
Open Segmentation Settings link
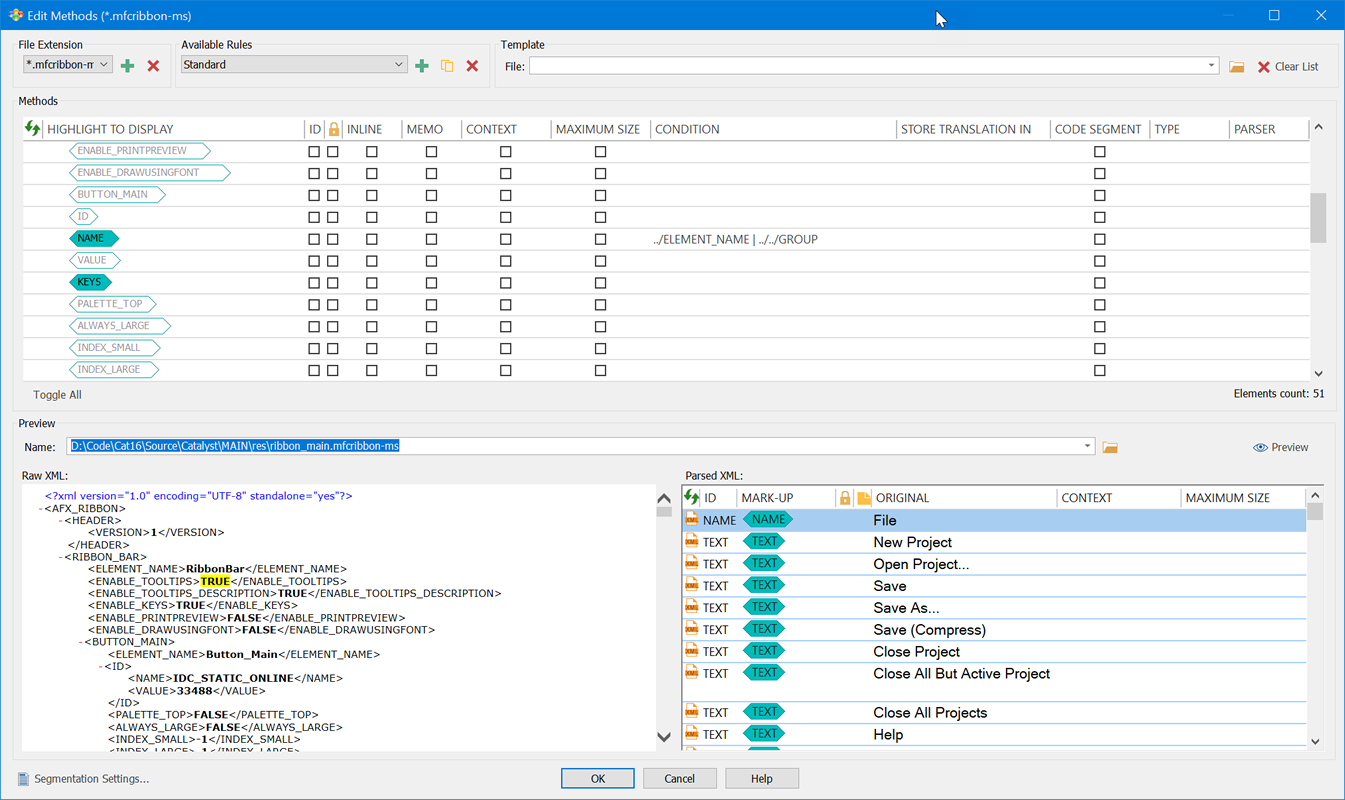[91, 779]
